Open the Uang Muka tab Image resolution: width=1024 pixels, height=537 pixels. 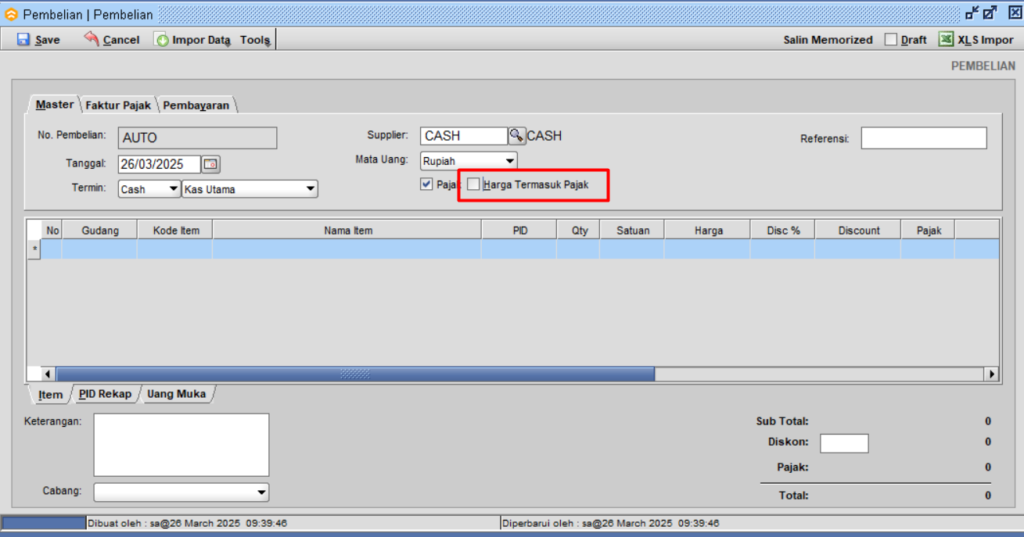[x=176, y=394]
